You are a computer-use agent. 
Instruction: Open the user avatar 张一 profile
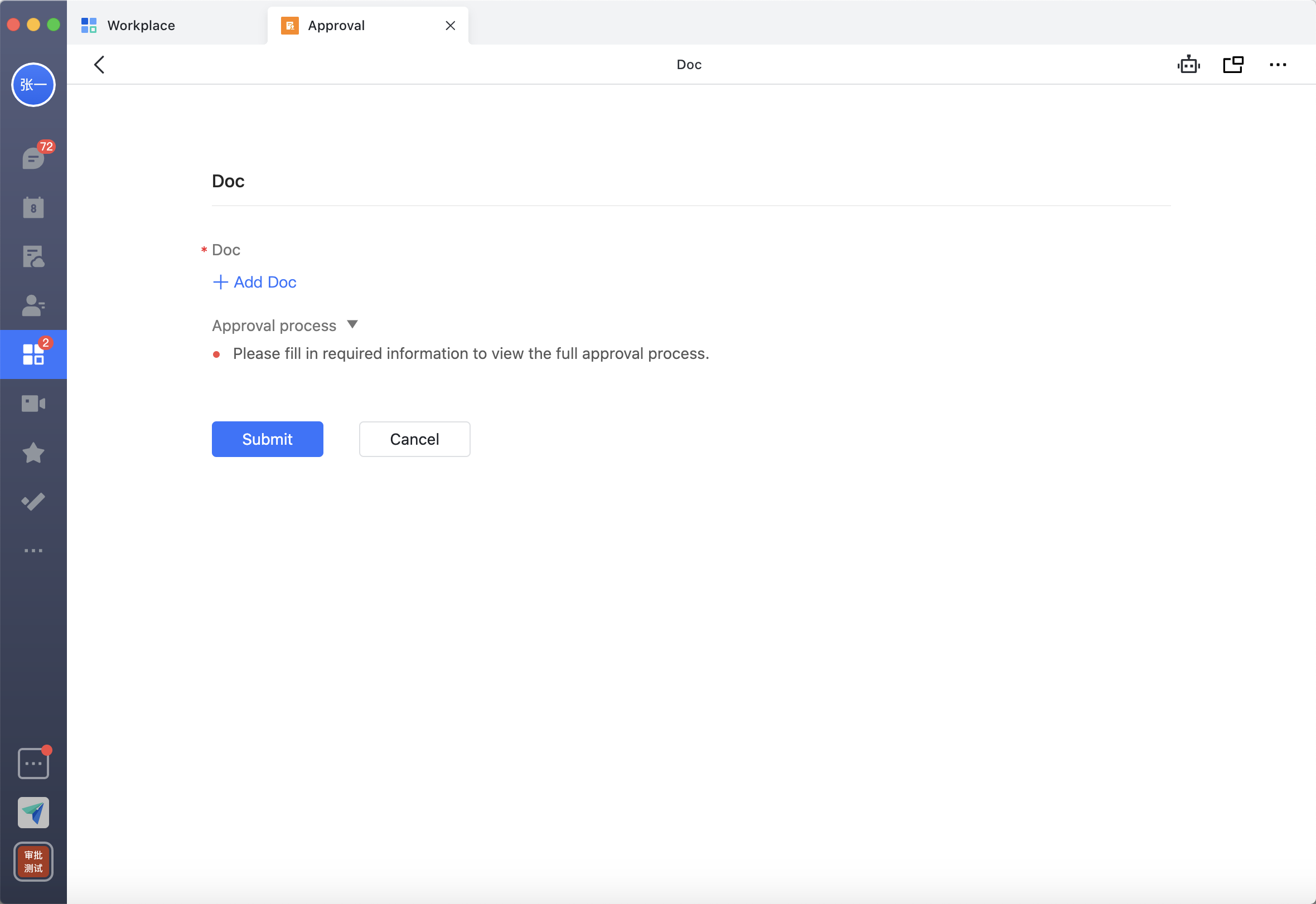[x=33, y=85]
